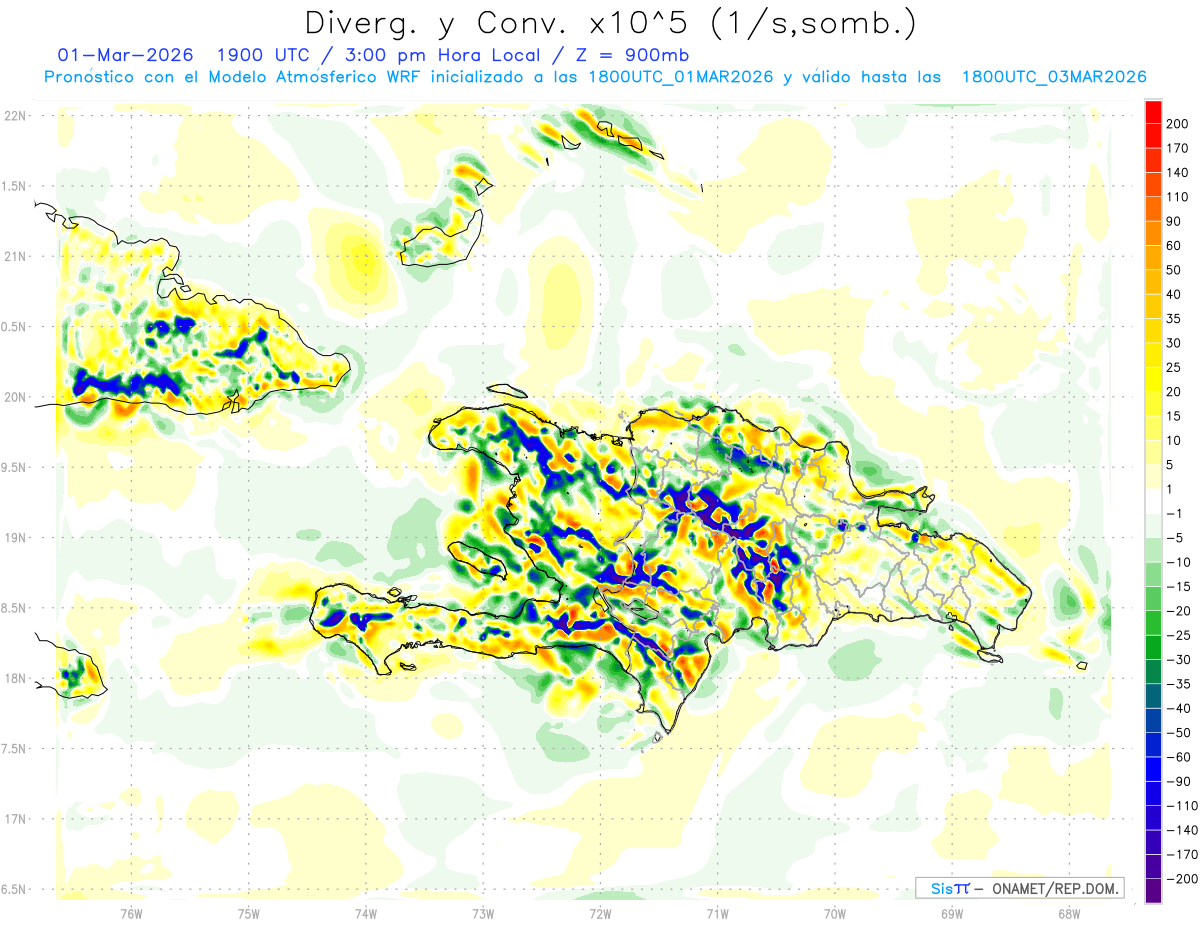Click the color bar label '25'
1200x927 pixels.
coord(1176,368)
